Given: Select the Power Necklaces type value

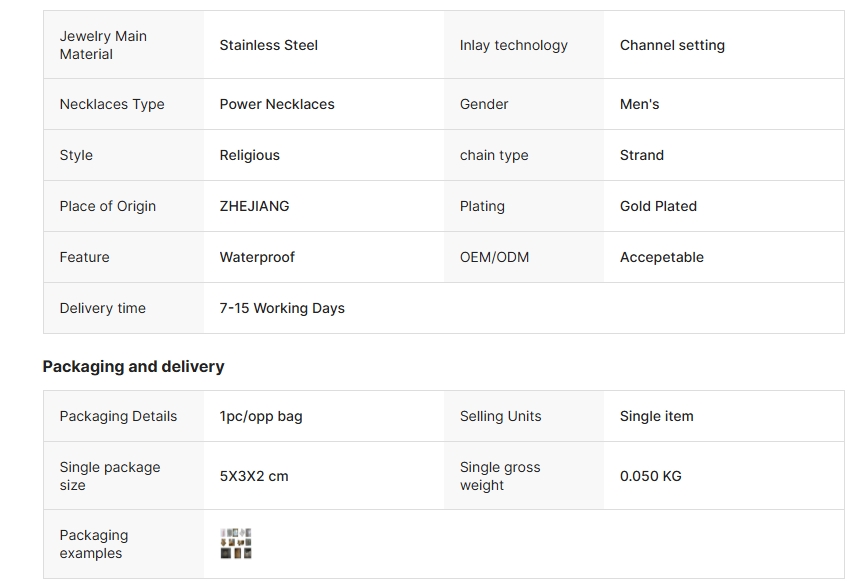Looking at the screenshot, I should [277, 104].
